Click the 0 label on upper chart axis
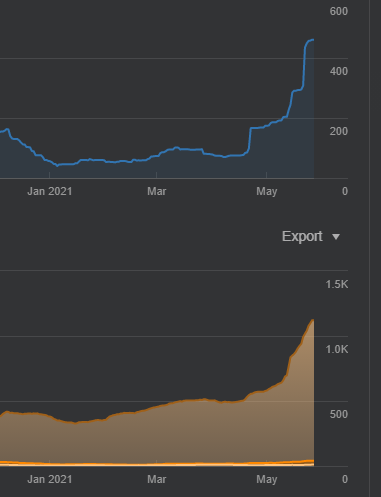This screenshot has height=497, width=381. click(x=345, y=191)
